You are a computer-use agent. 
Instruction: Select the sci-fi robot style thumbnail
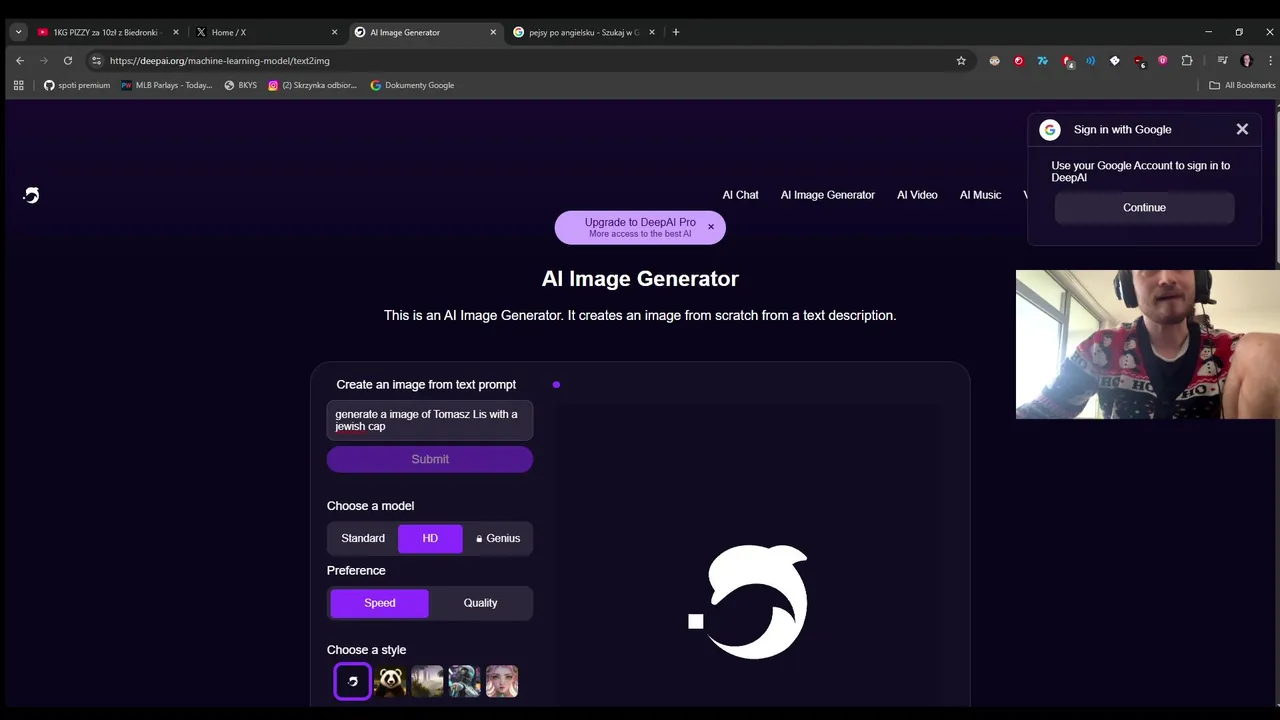pos(464,681)
